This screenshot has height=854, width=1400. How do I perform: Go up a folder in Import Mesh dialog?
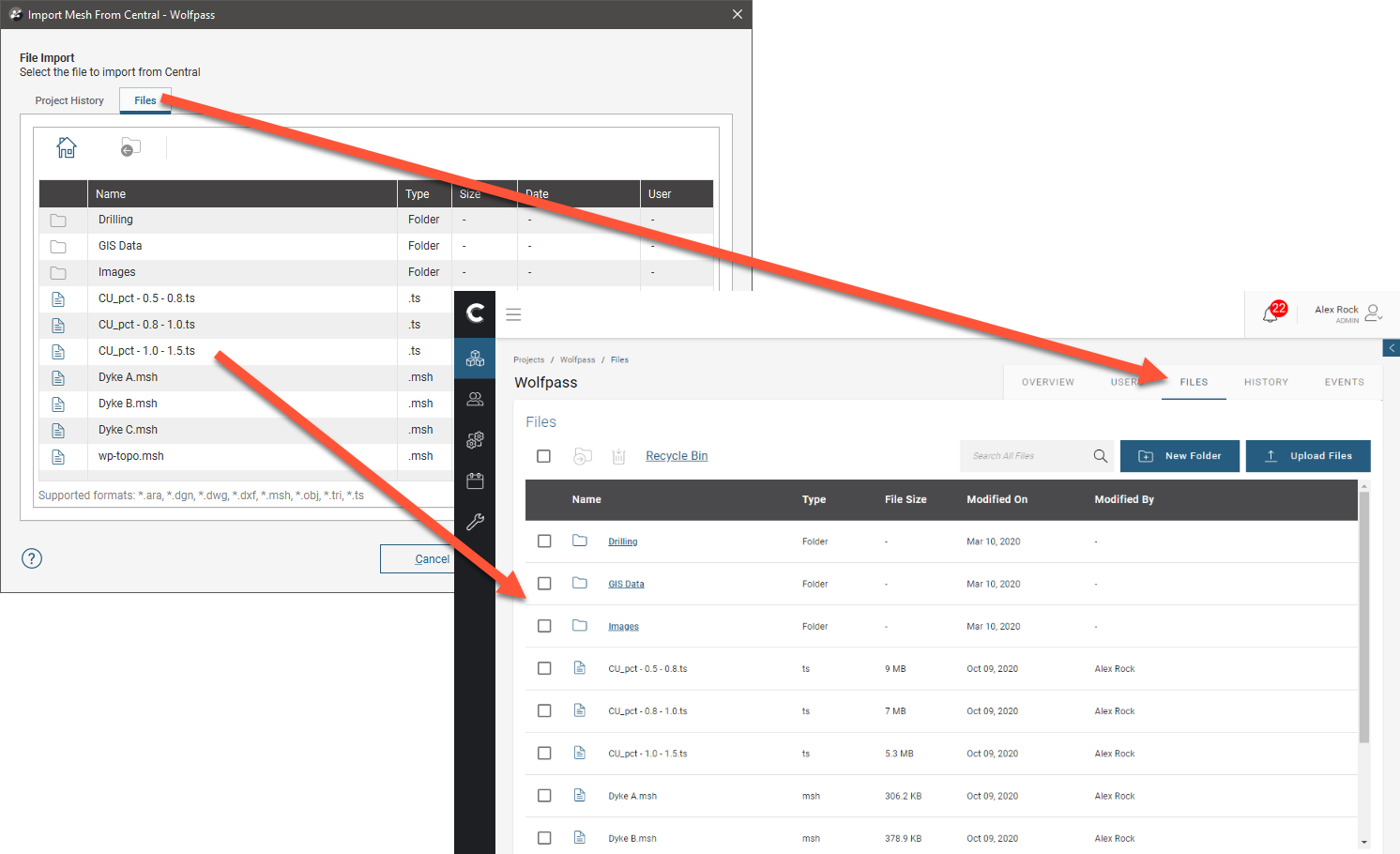130,147
